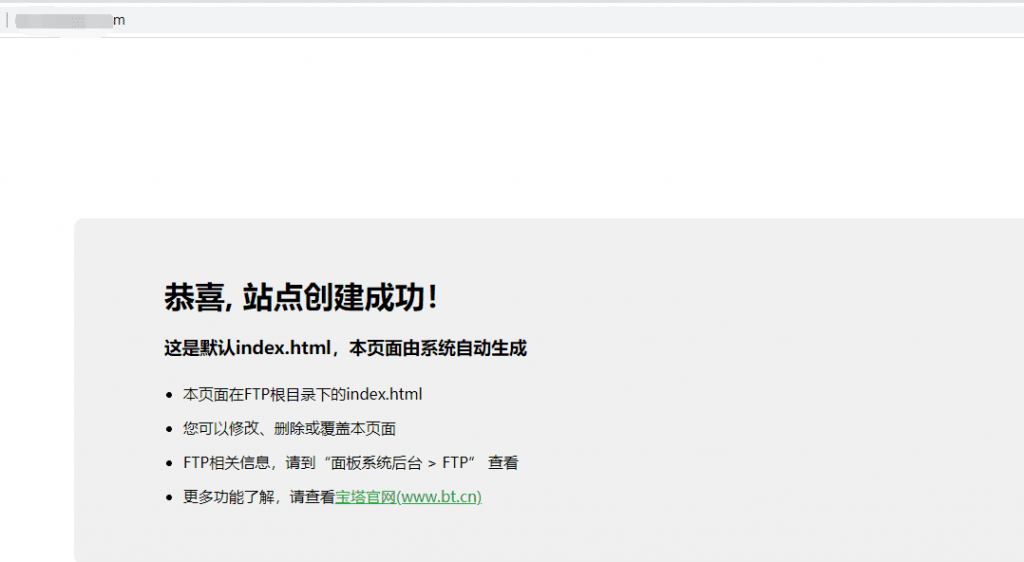Click the subtitle 这是默认index.html，本页面由系统自动生成
This screenshot has height=562, width=1024.
tap(345, 349)
